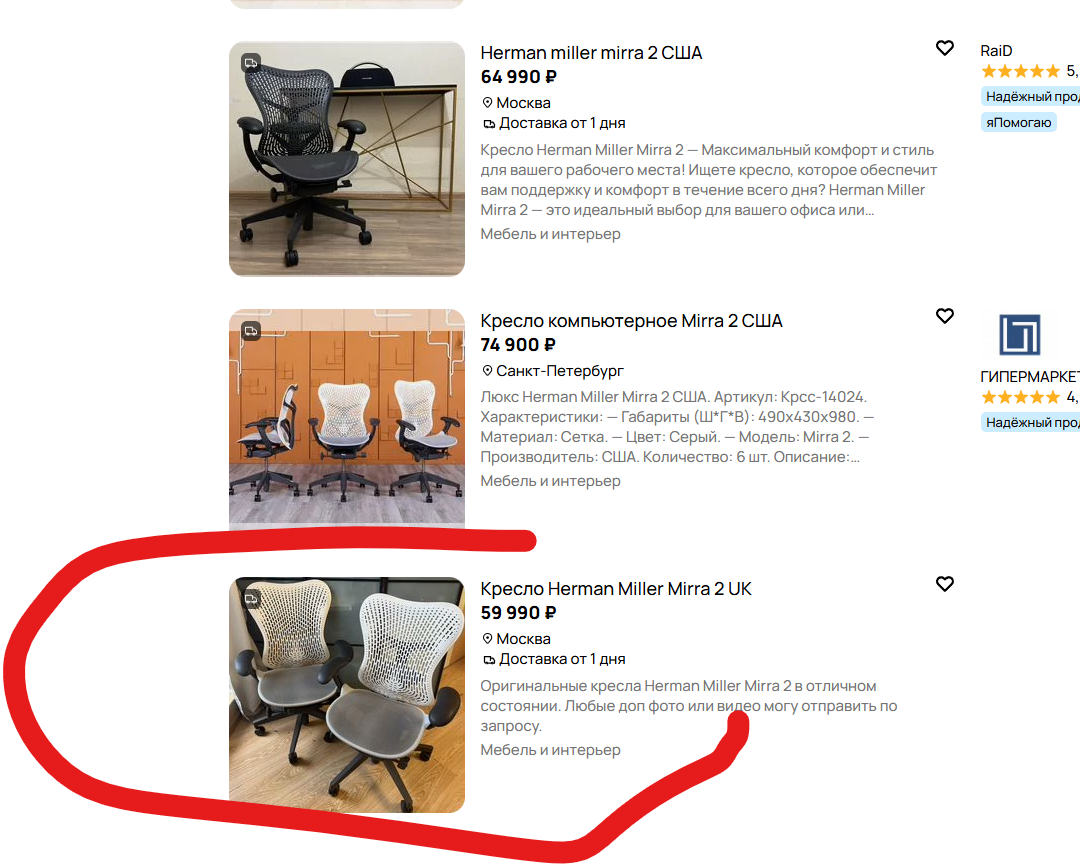The height and width of the screenshot is (864, 1080).
Task: Click delivery truck badge on black chair photo
Action: tap(251, 63)
